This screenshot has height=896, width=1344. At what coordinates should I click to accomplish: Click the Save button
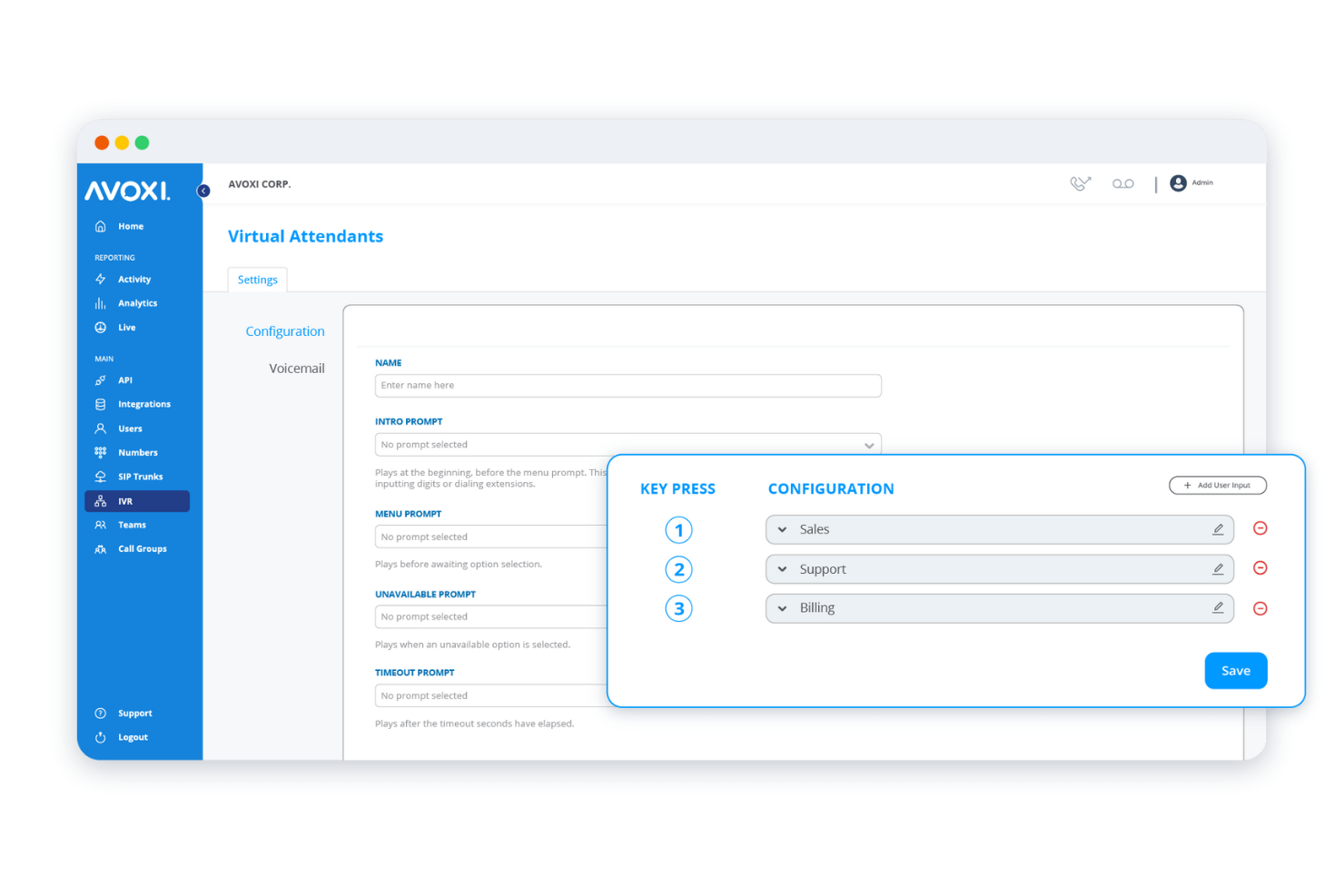click(1236, 671)
